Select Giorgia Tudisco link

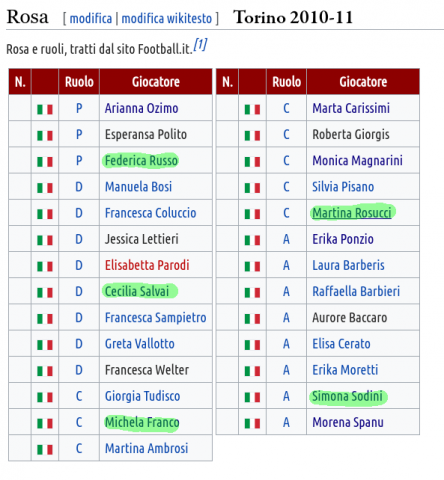coord(142,396)
